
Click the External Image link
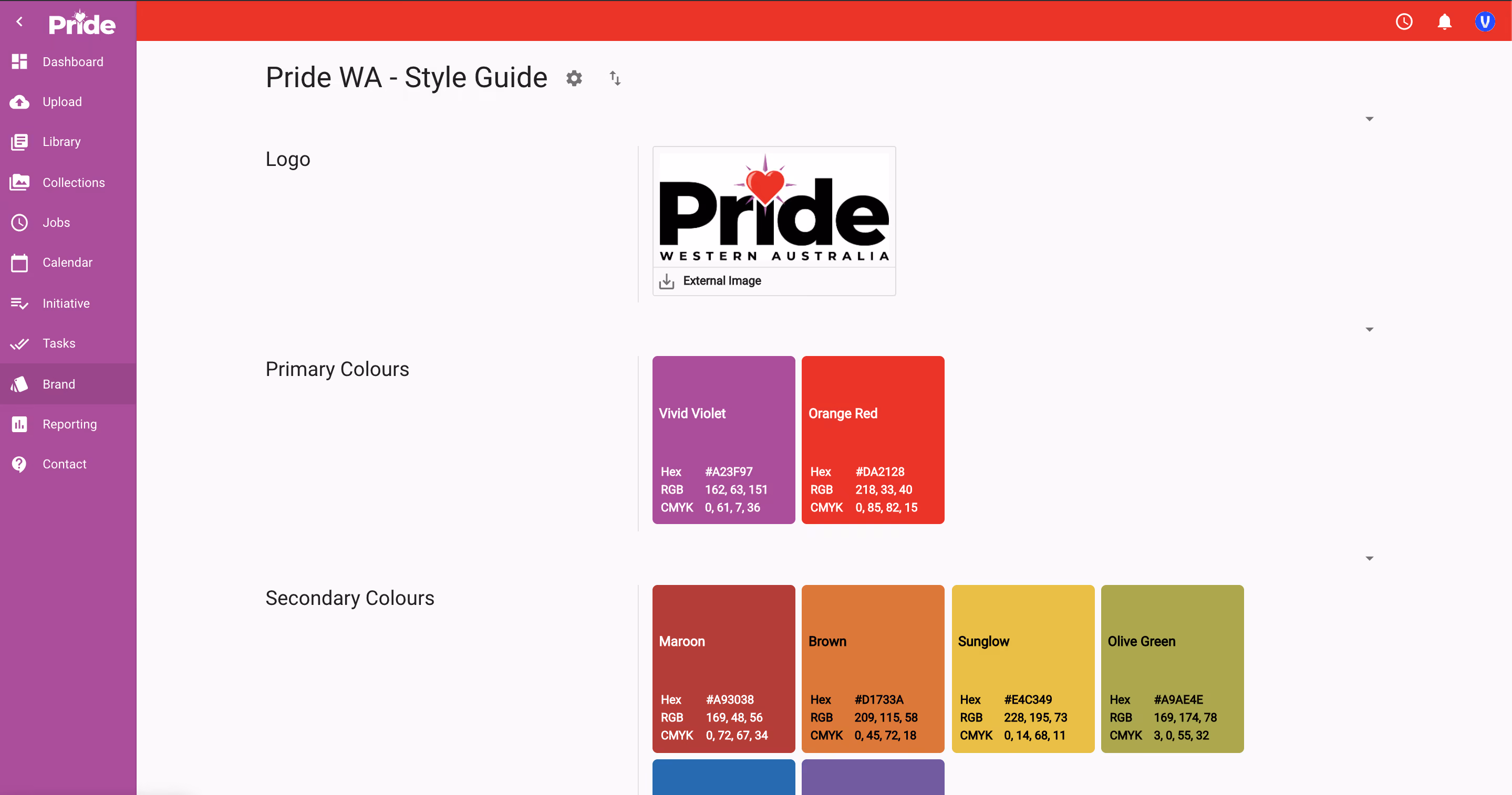[722, 281]
